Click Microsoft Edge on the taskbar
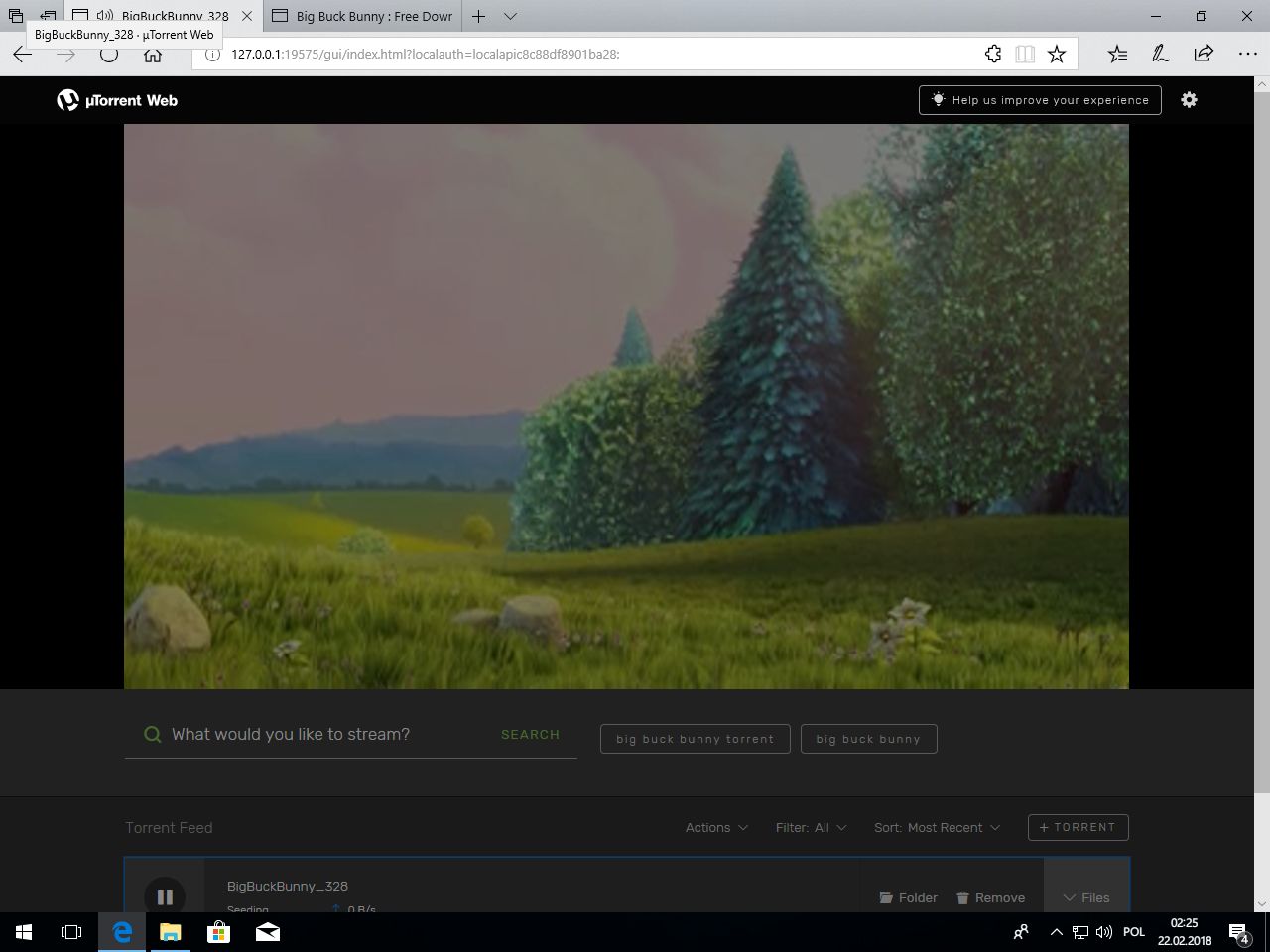1270x952 pixels. point(122,932)
